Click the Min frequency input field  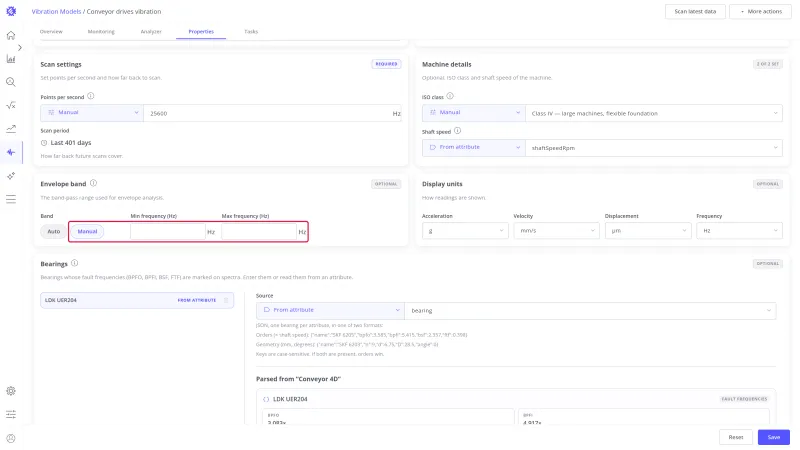(168, 232)
